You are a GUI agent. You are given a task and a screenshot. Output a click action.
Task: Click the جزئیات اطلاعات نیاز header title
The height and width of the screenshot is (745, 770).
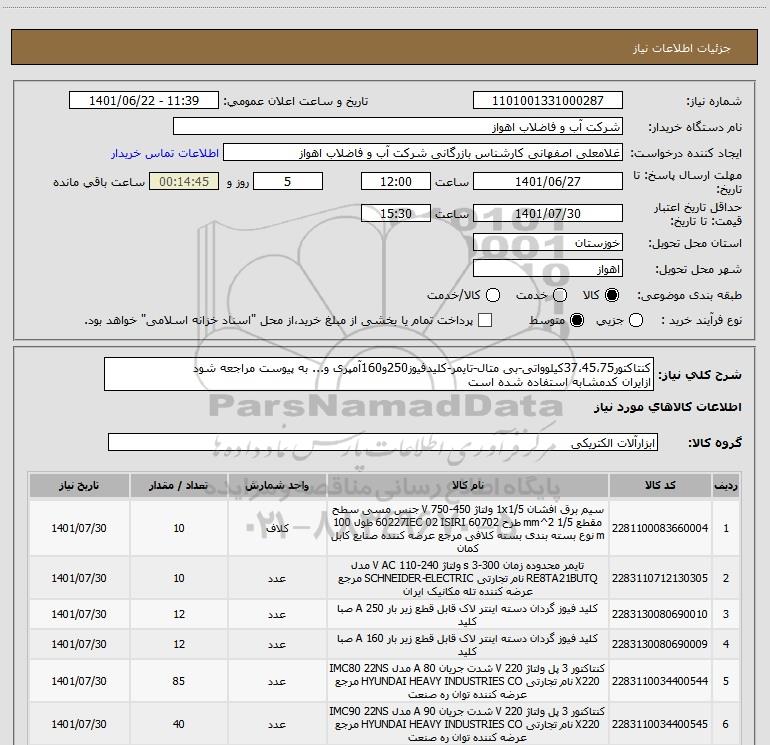pyautogui.click(x=682, y=48)
